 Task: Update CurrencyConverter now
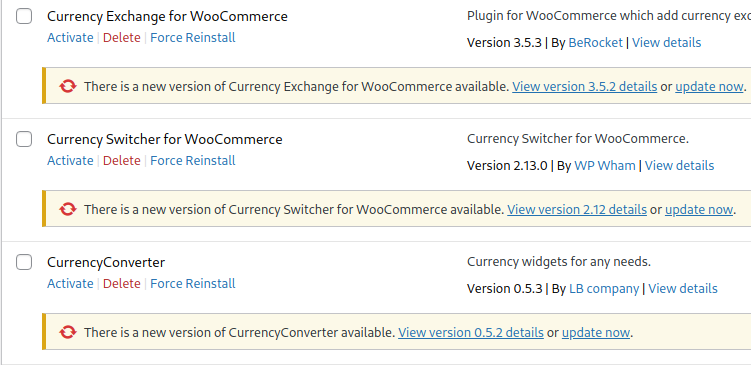coord(596,332)
